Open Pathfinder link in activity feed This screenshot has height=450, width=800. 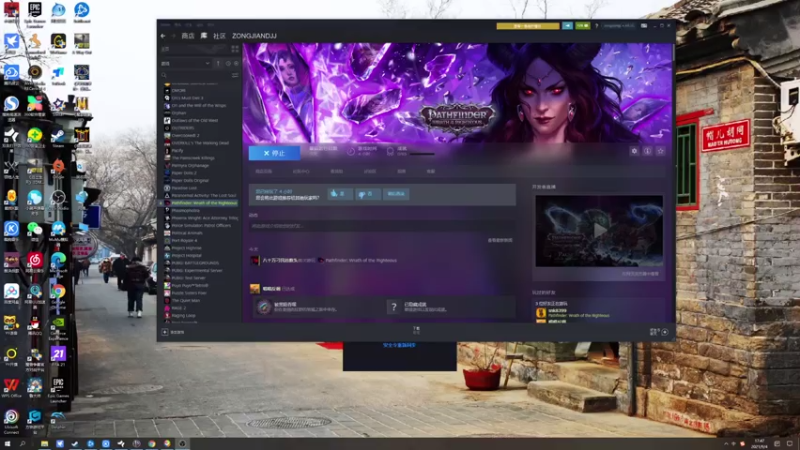click(361, 260)
